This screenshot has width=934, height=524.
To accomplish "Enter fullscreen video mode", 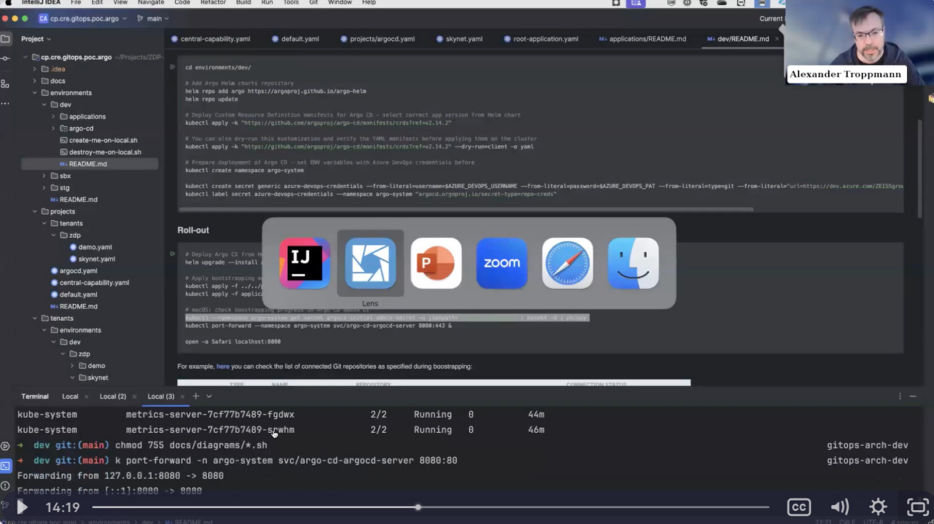I will pos(917,507).
